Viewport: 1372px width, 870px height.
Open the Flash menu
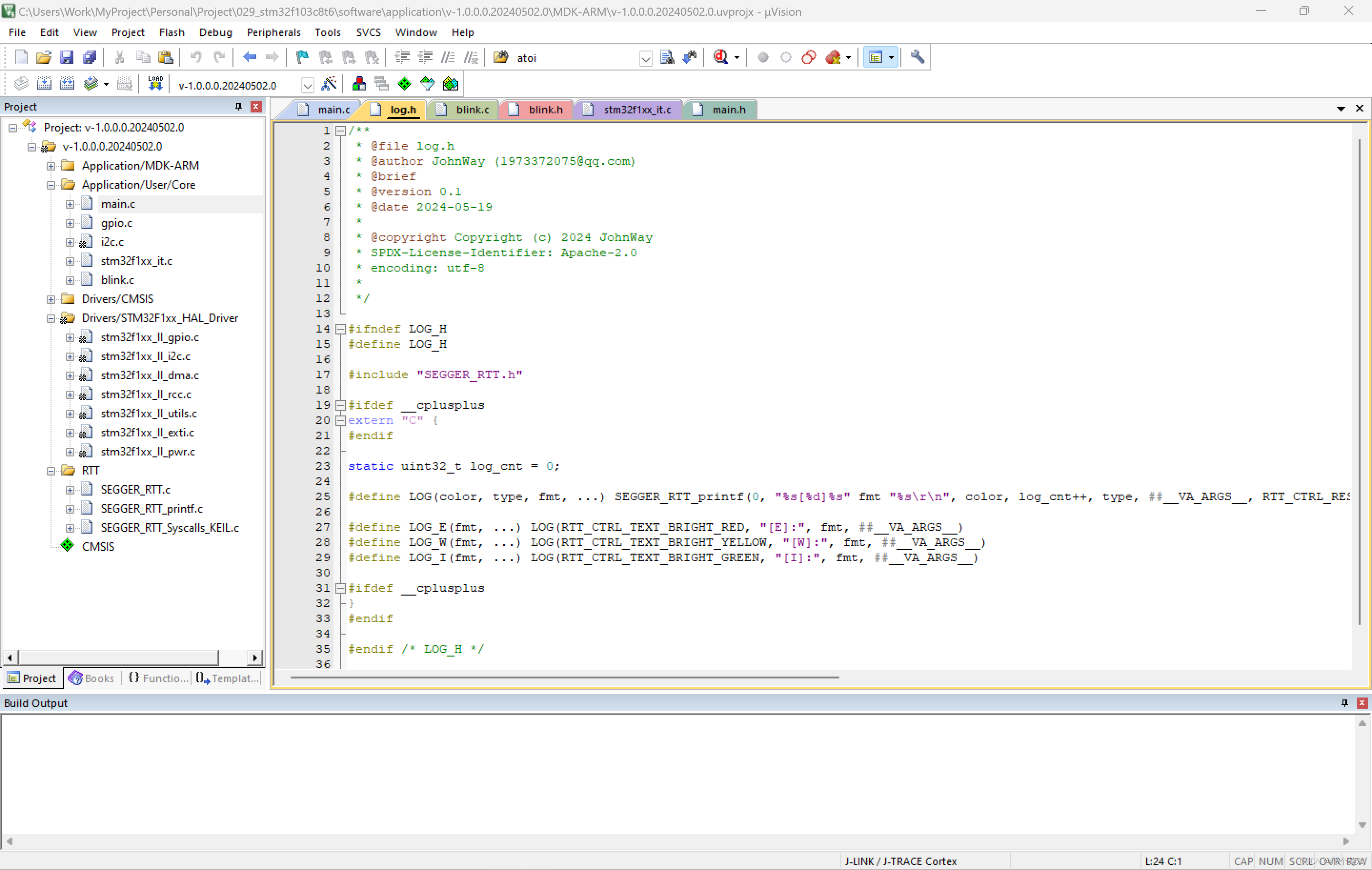click(x=171, y=32)
